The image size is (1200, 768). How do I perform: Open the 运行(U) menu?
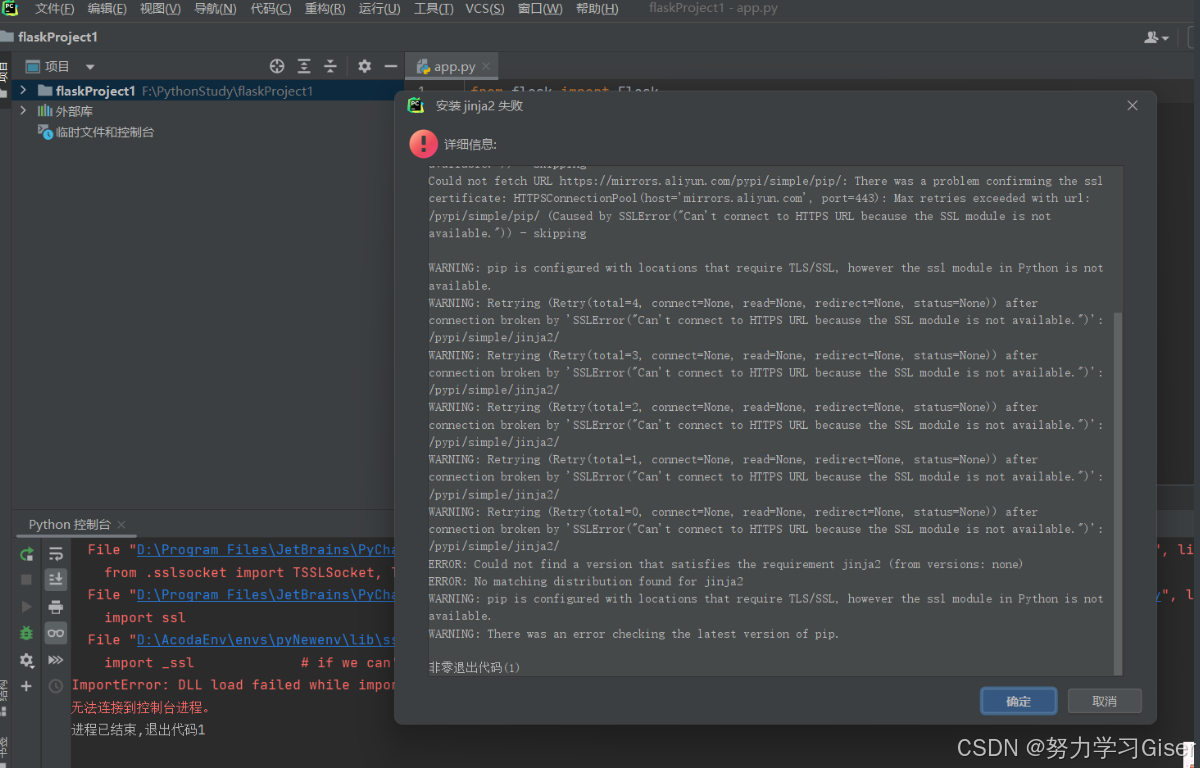point(379,9)
